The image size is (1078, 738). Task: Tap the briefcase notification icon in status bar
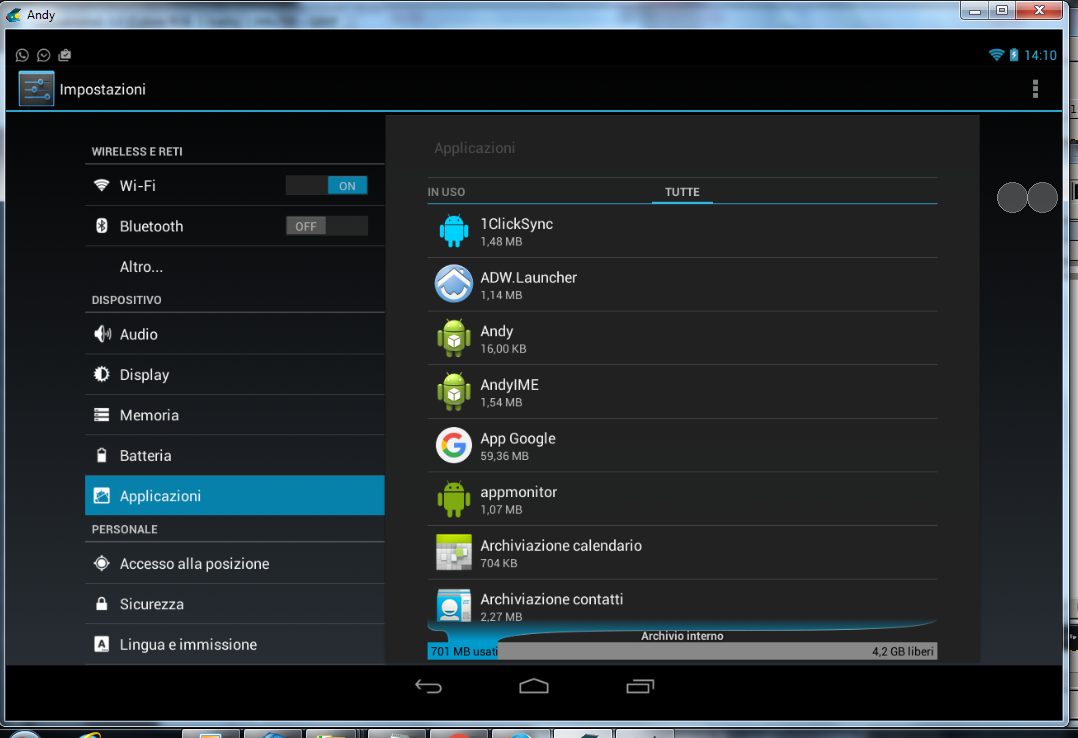(x=65, y=55)
